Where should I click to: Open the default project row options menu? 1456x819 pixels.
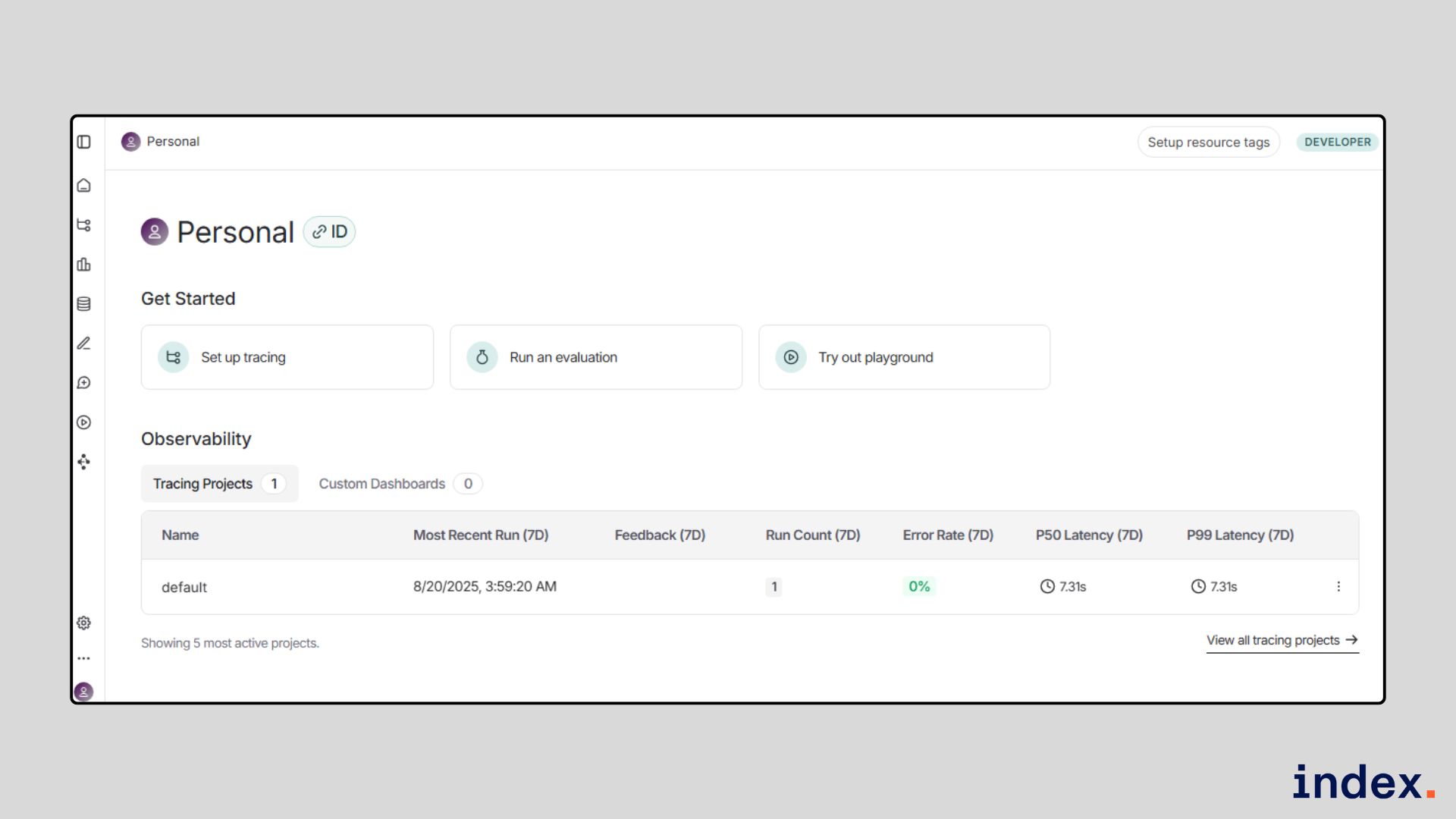[1338, 586]
